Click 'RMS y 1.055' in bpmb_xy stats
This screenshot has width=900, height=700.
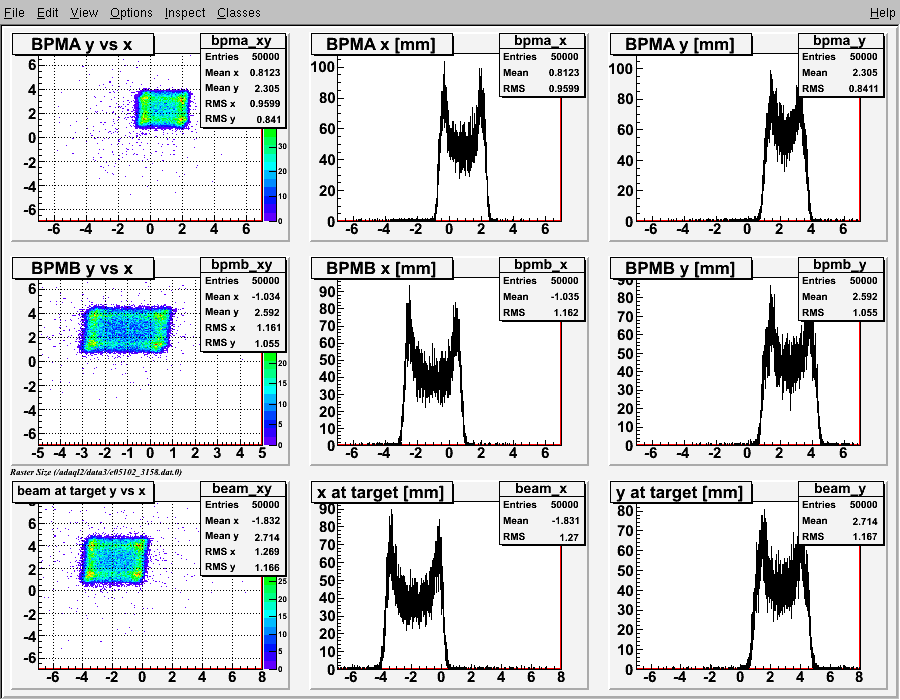point(242,343)
